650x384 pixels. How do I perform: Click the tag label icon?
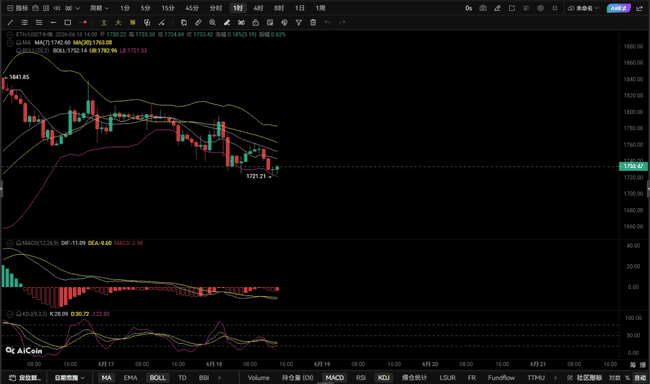(x=284, y=22)
